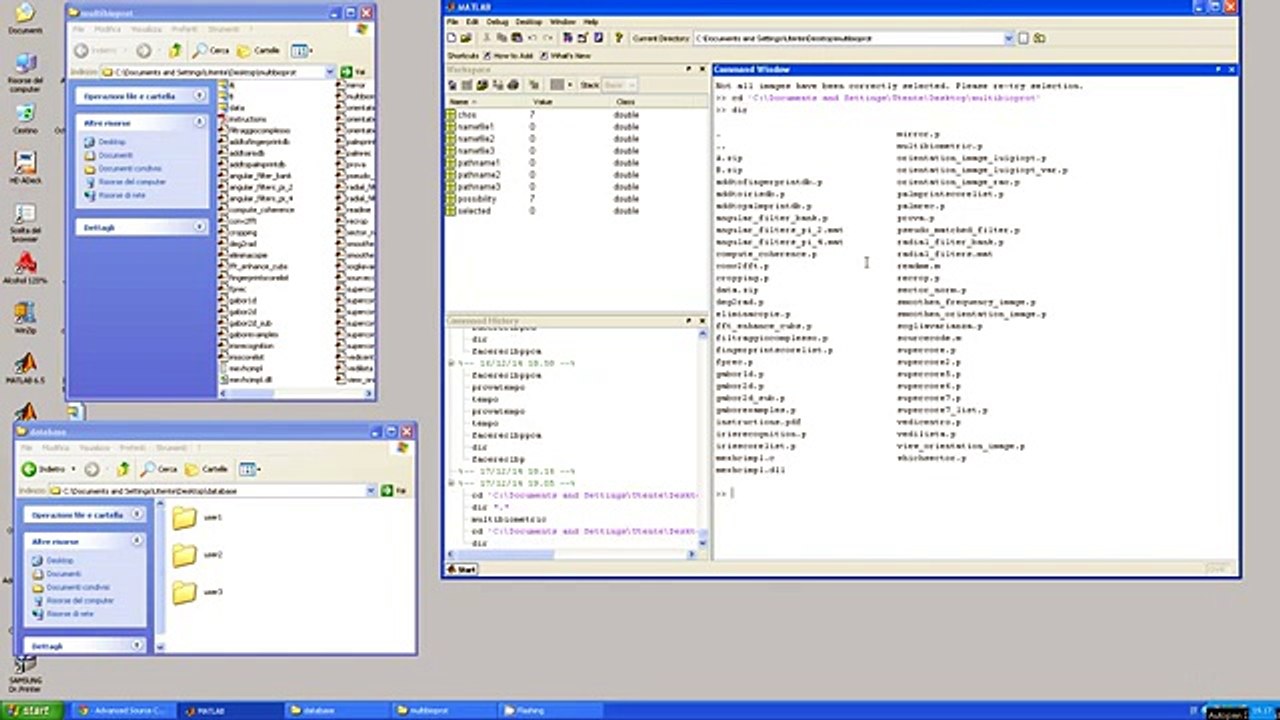Select the 'pathname2' variable in Workspace
The width and height of the screenshot is (1280, 720).
point(478,175)
